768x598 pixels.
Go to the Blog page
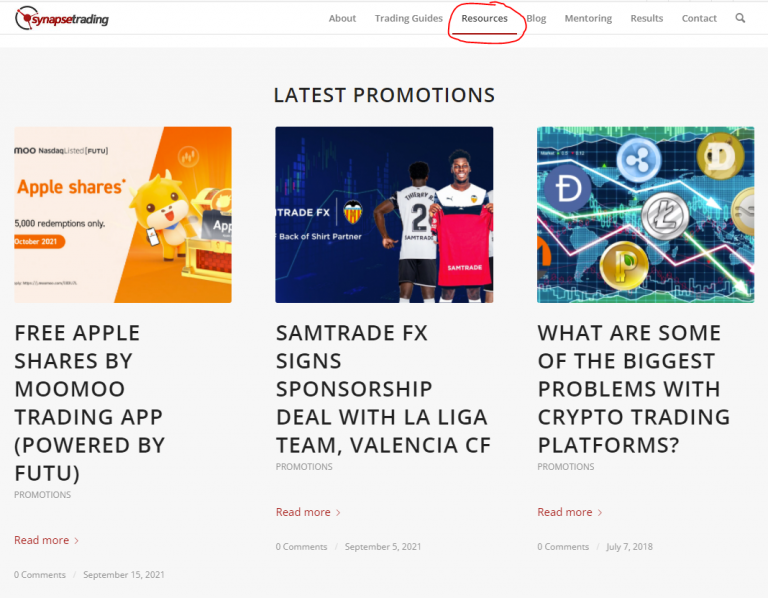[536, 18]
